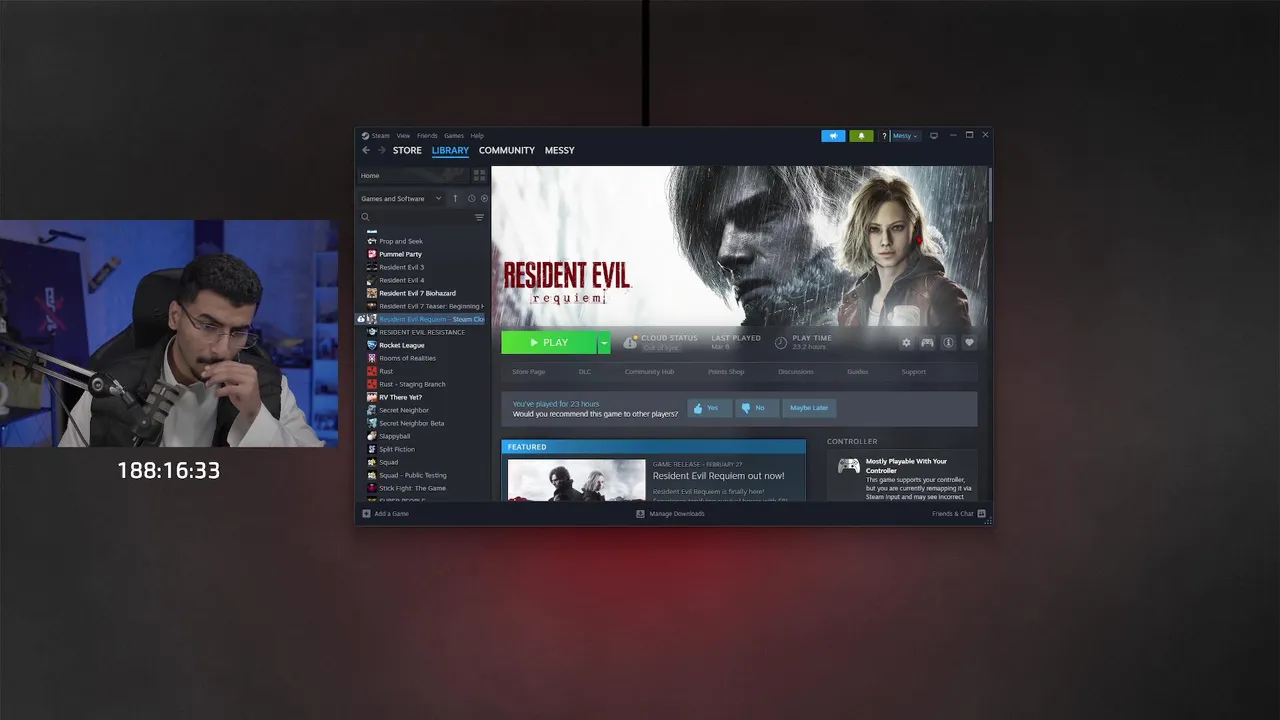The height and width of the screenshot is (720, 1280).
Task: Go forward with the right arrow
Action: click(x=381, y=150)
